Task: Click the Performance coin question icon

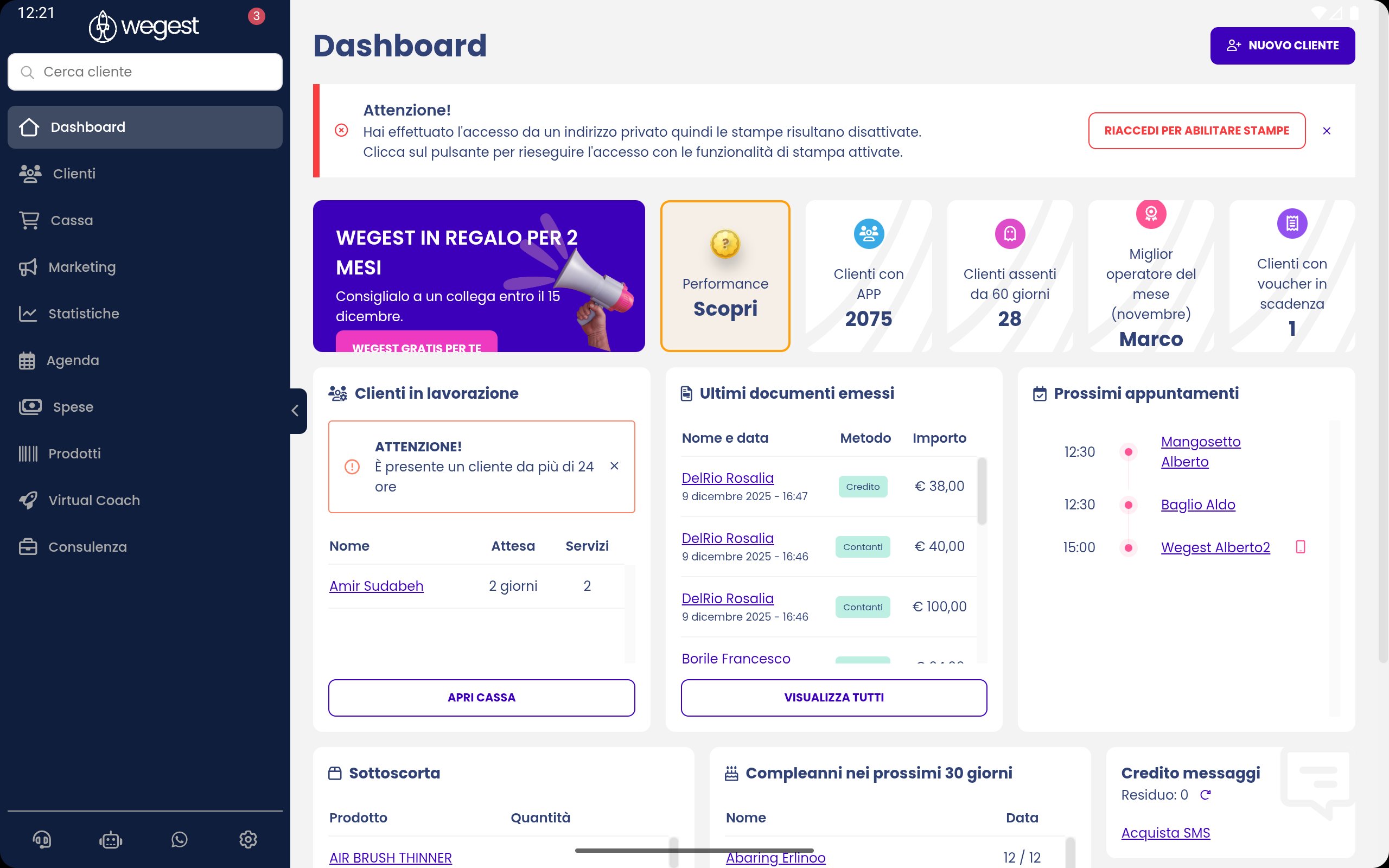Action: [725, 244]
